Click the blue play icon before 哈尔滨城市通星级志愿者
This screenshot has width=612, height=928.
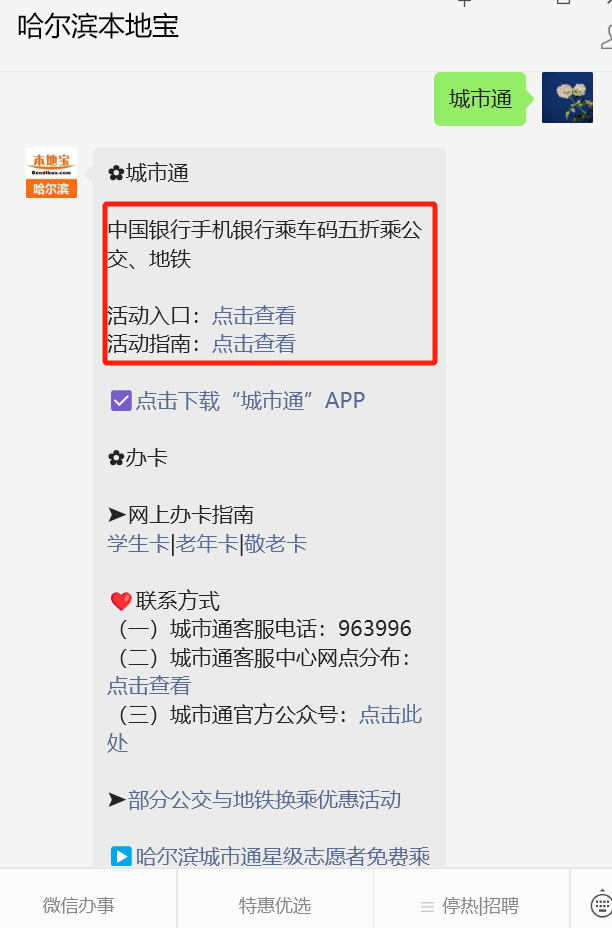coord(121,856)
